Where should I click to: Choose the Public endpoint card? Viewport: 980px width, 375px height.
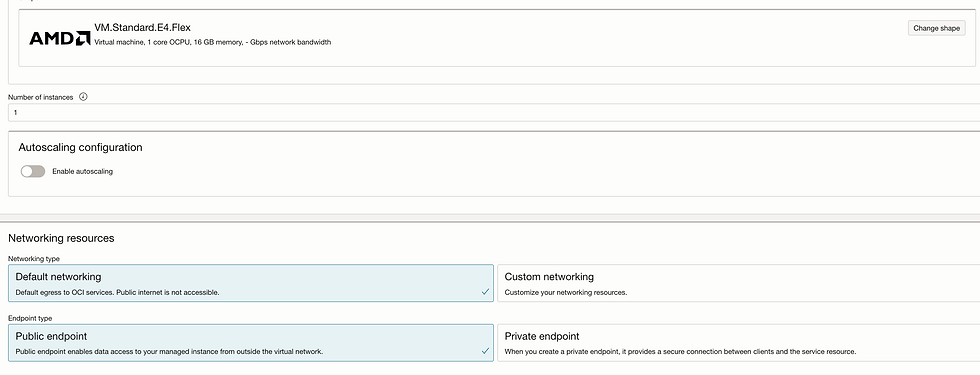pos(251,342)
